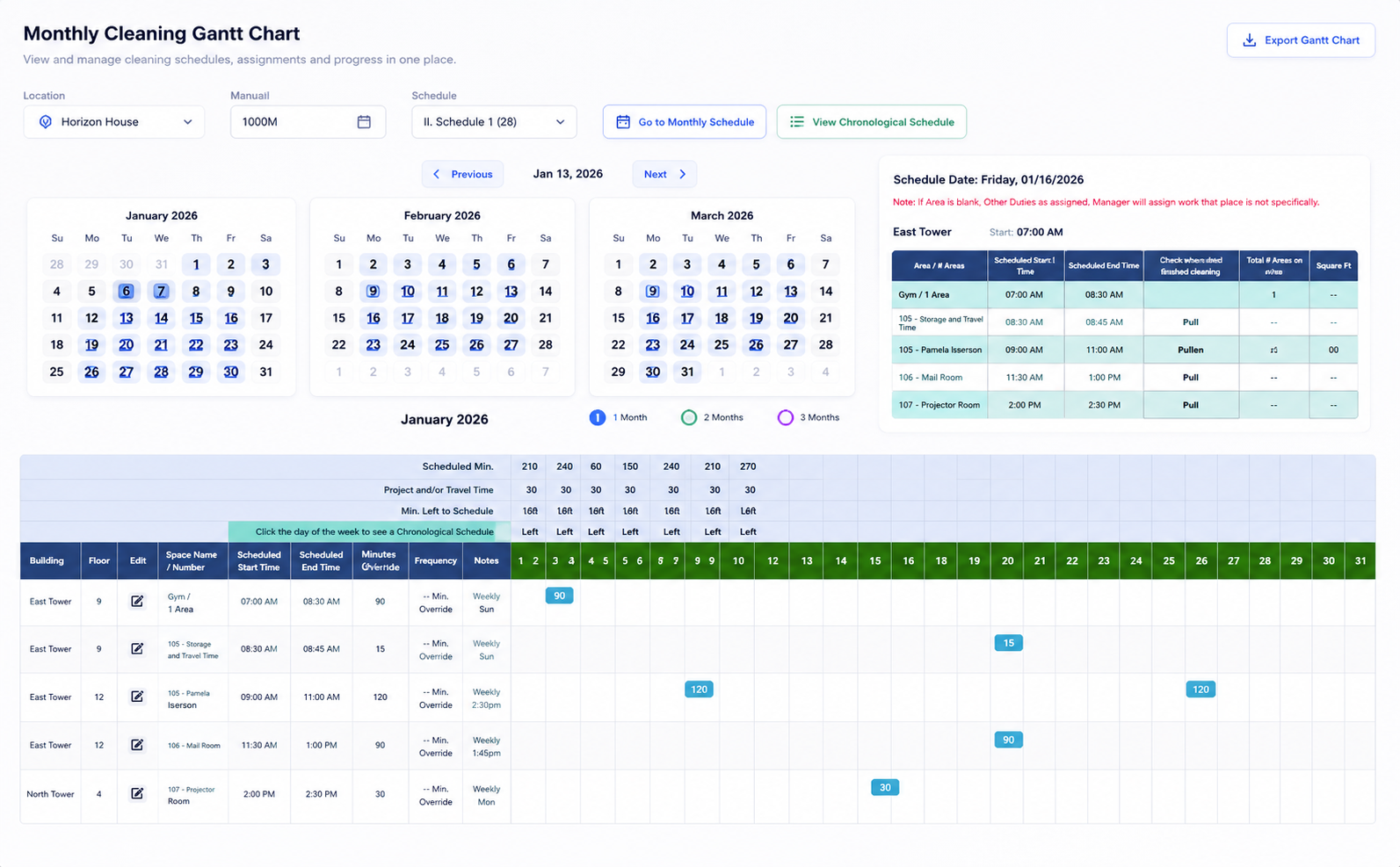Open the Schedule dropdown II. Schedule 1 (28)
Screen dimensions: 1400x867
point(494,122)
